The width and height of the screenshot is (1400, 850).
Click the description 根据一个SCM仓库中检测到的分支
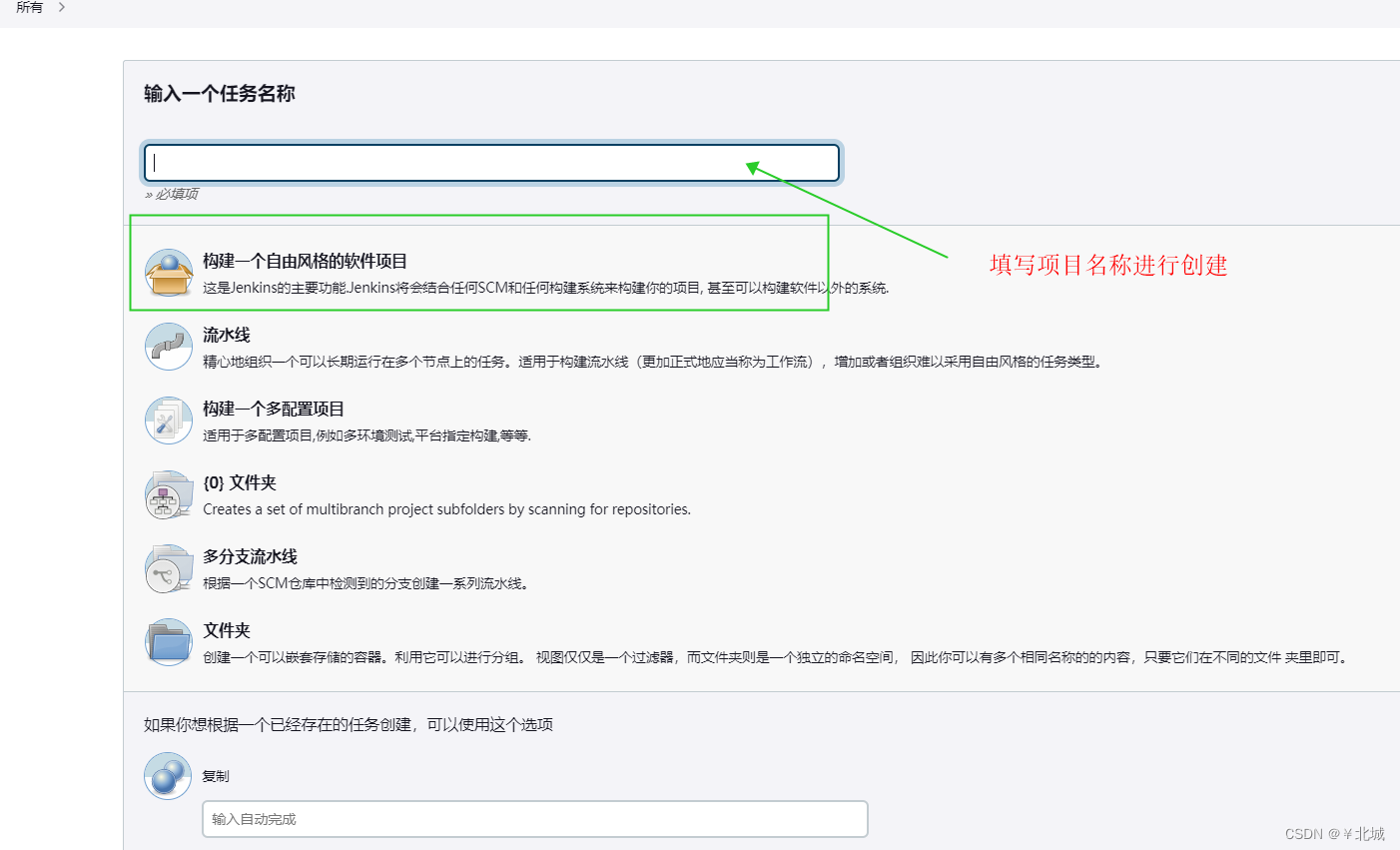tap(366, 583)
